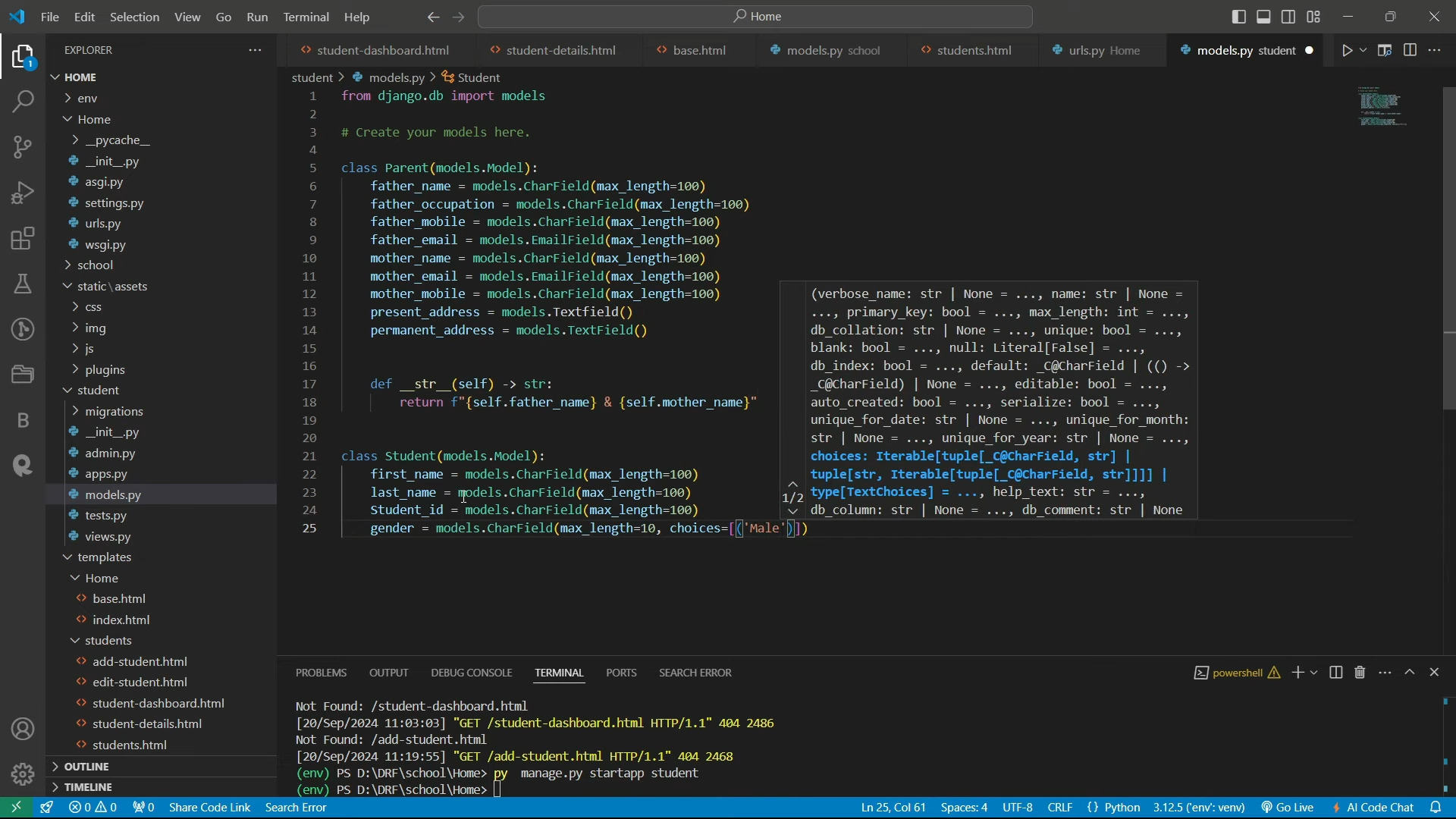Click Spaces: 4 indentation setting

pyautogui.click(x=964, y=808)
